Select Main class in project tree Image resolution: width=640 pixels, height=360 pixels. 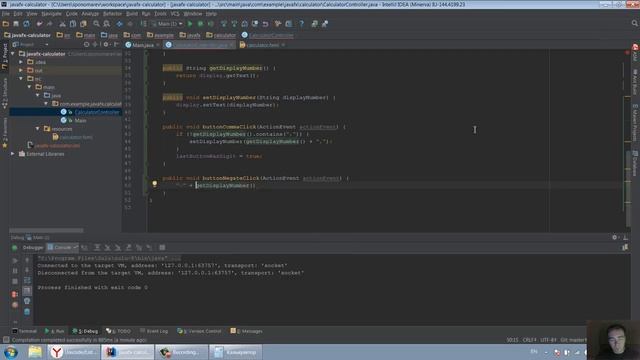pyautogui.click(x=80, y=120)
